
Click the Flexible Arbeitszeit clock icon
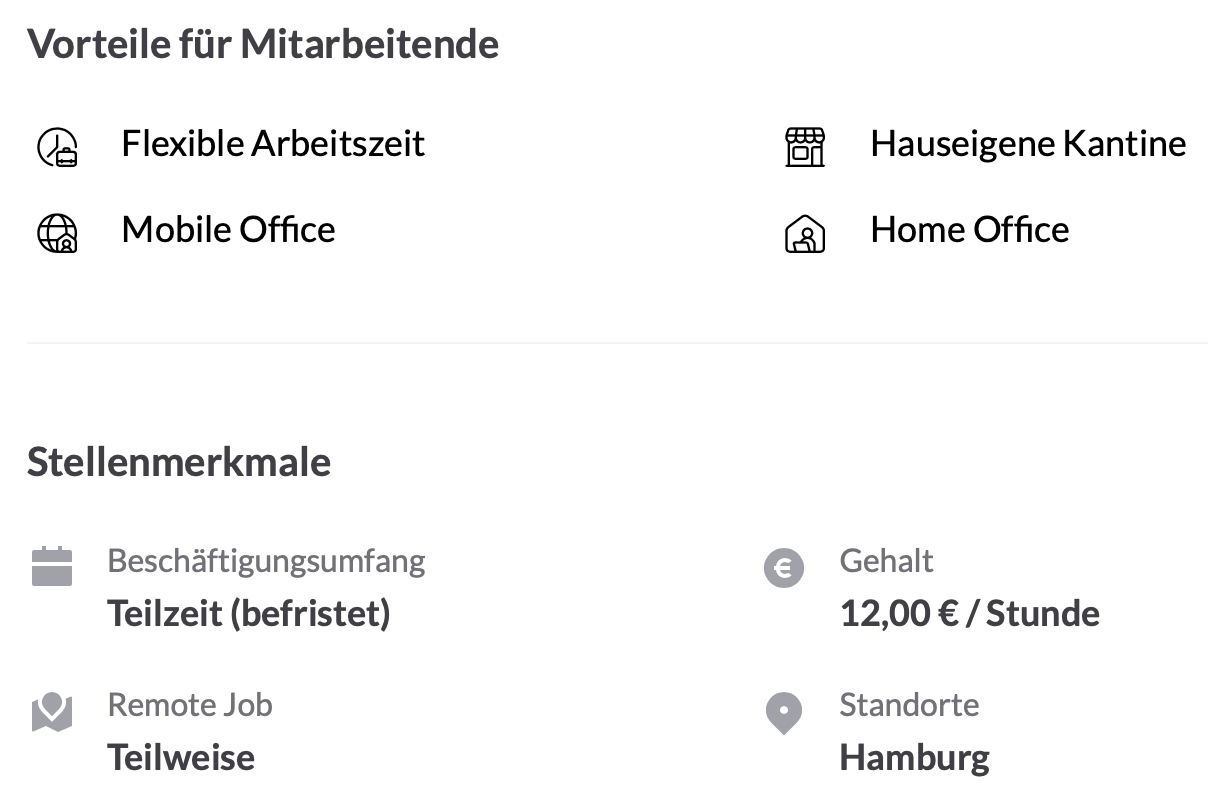(x=57, y=147)
